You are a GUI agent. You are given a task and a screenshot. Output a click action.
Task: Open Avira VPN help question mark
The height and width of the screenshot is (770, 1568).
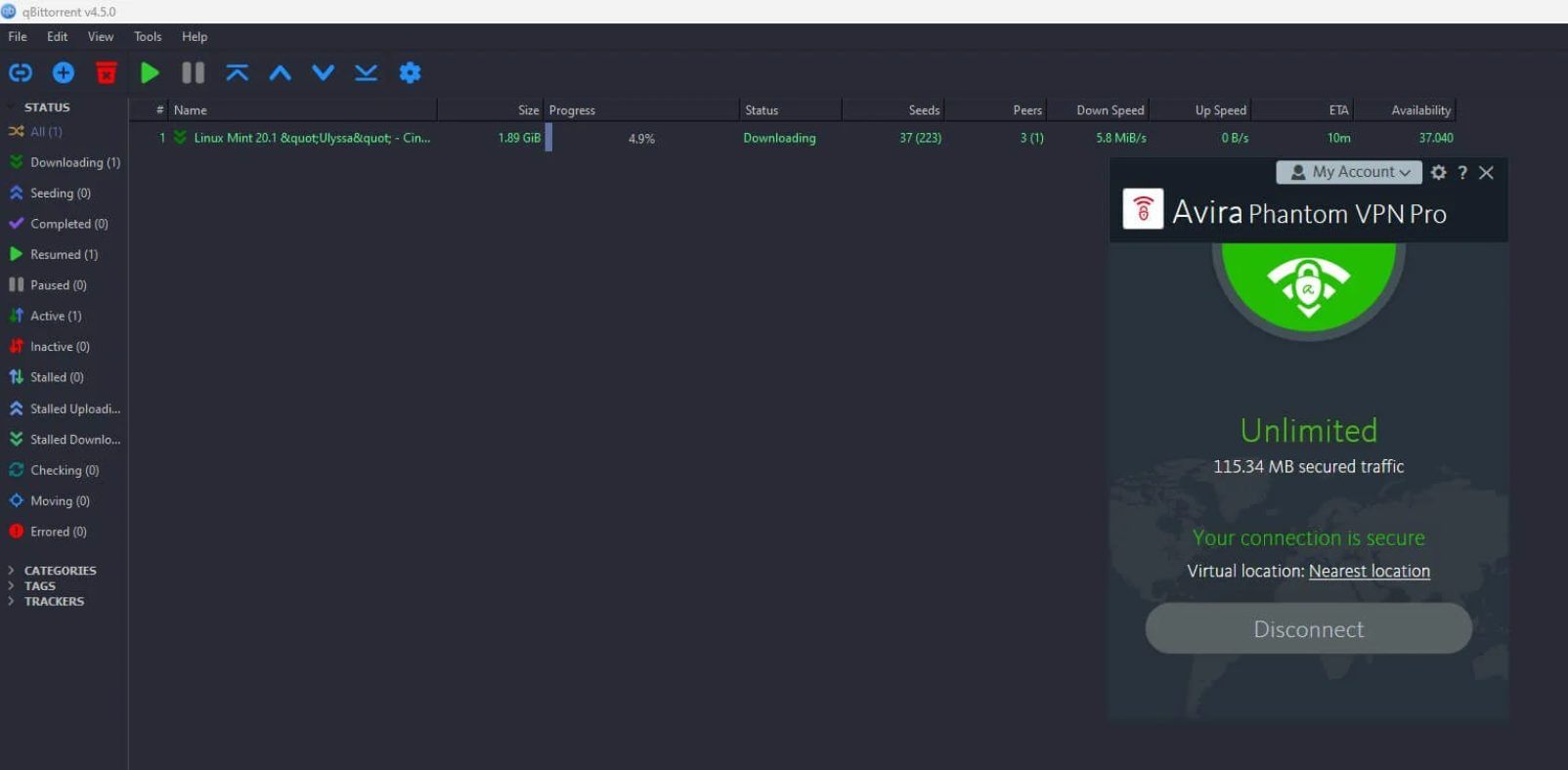coord(1462,172)
